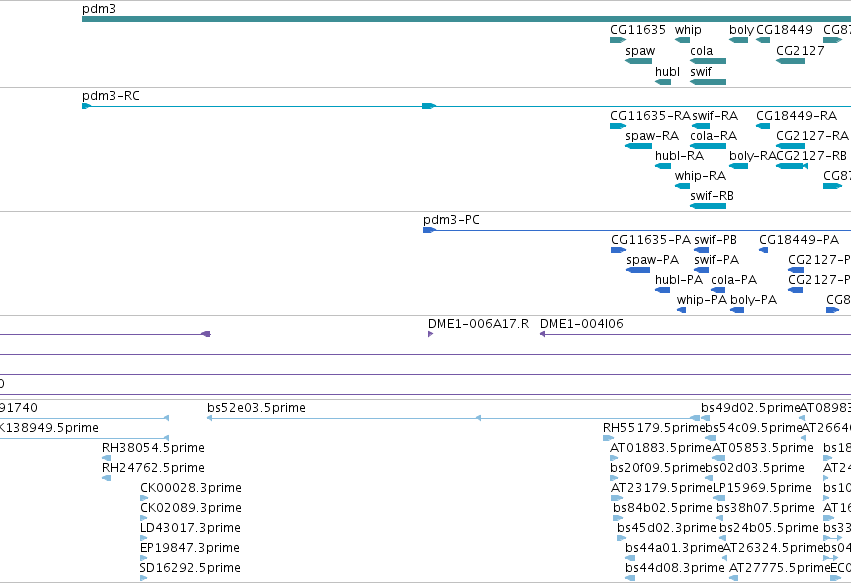Click the bs49d02.5prime EST label
The height and width of the screenshot is (583, 851).
751,408
